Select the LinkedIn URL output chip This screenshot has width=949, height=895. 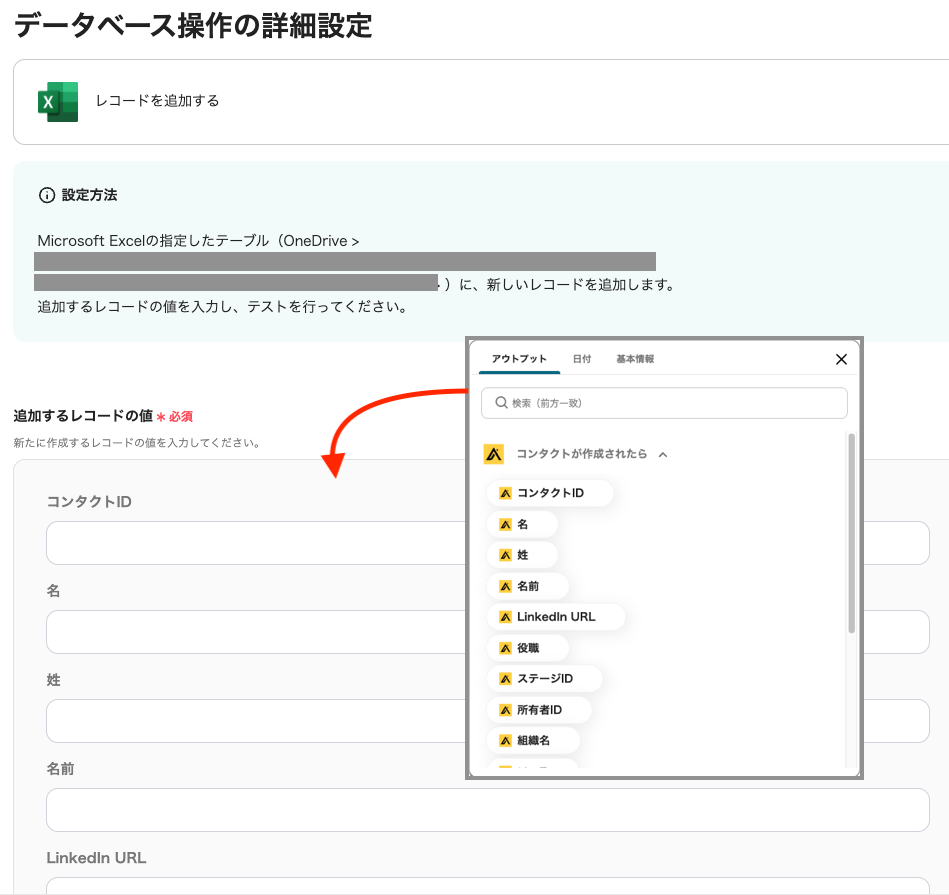tap(556, 617)
